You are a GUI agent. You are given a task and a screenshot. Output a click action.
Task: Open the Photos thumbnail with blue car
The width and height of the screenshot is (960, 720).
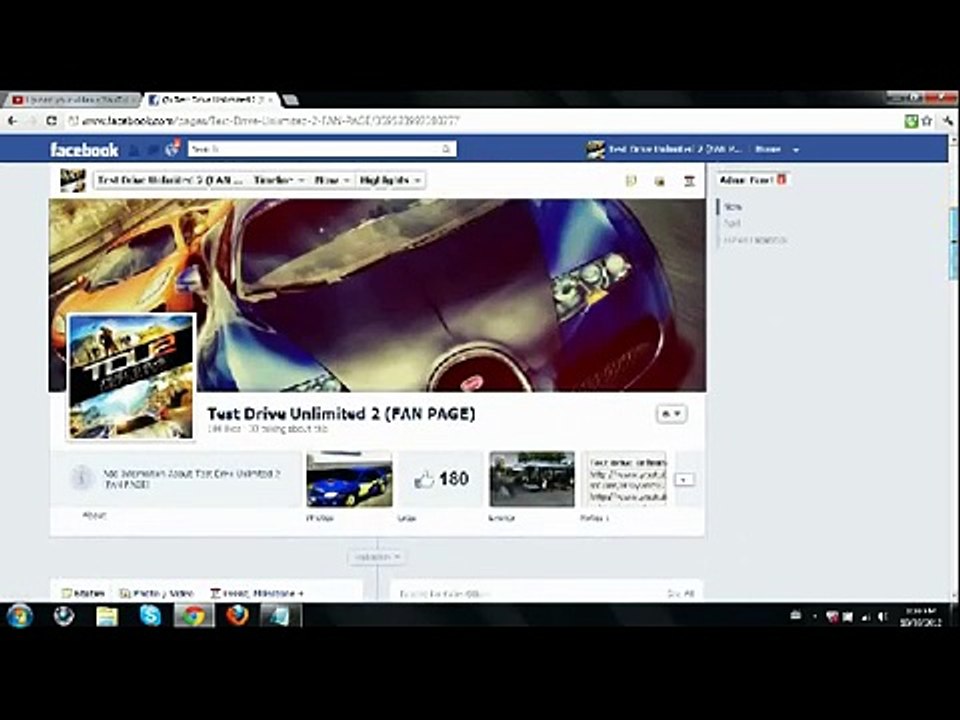point(350,479)
